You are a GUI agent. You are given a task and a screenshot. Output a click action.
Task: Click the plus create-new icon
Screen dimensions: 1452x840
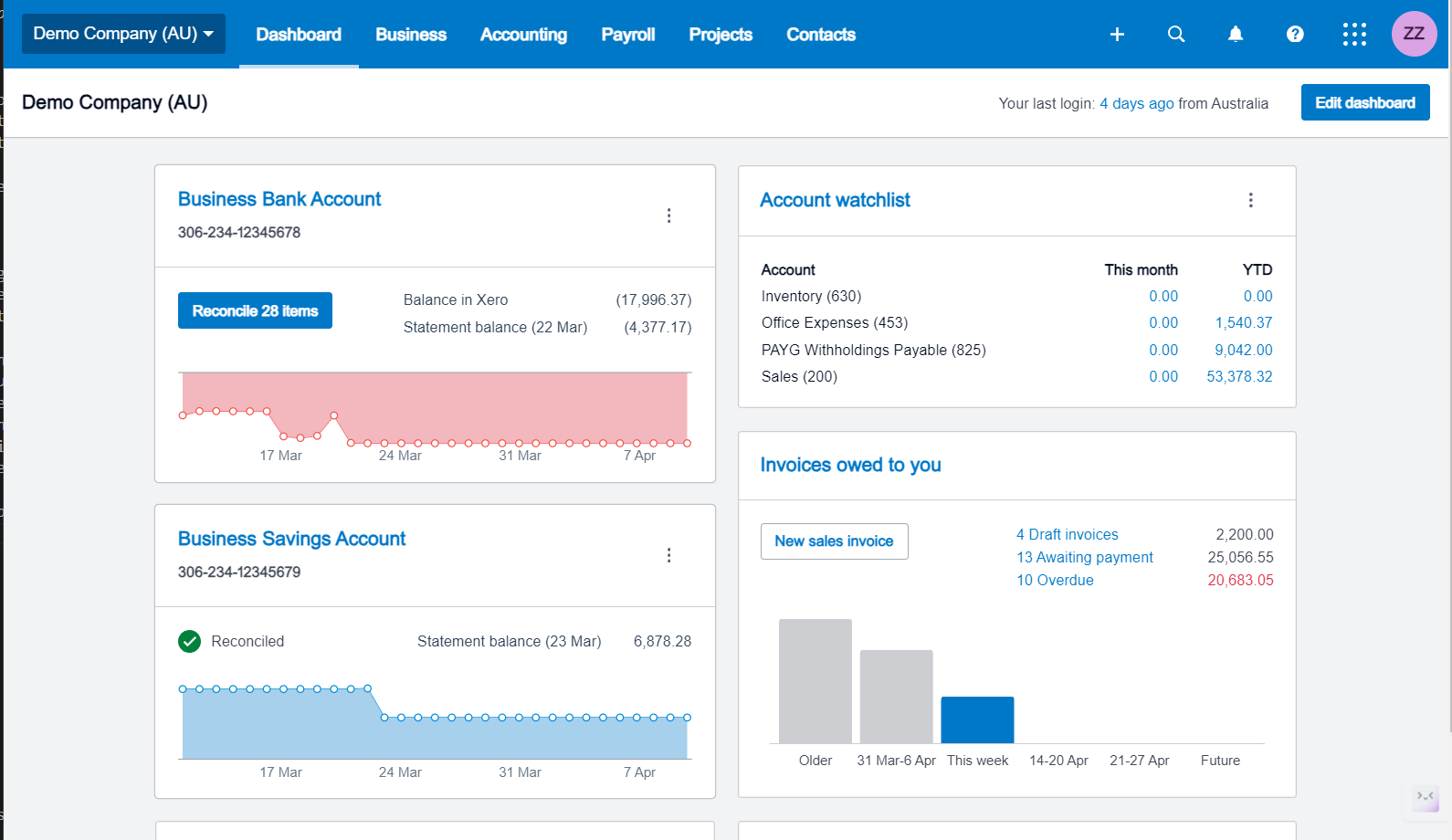tap(1117, 35)
